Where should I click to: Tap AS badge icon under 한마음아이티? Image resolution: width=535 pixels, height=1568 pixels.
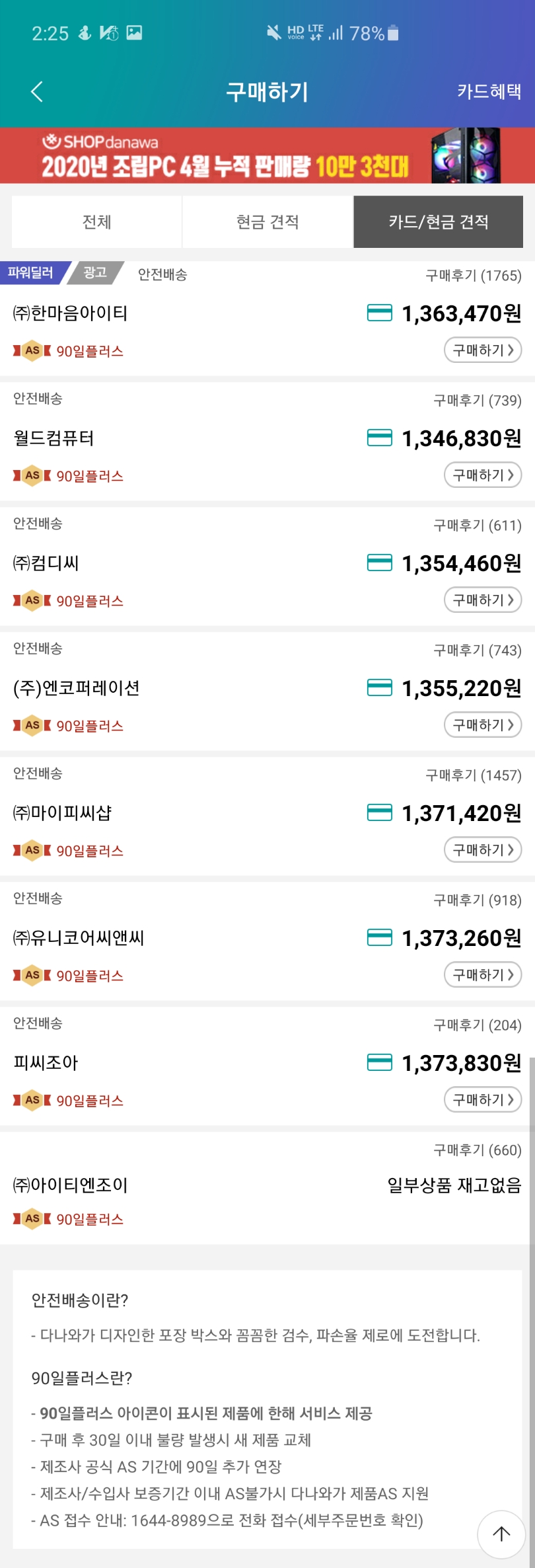pyautogui.click(x=32, y=350)
